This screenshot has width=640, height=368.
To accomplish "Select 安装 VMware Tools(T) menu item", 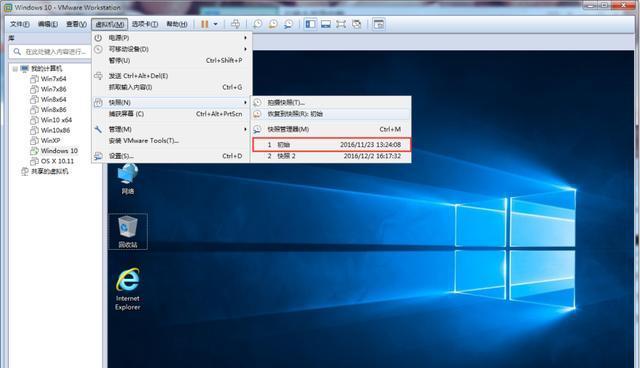I will click(x=144, y=141).
